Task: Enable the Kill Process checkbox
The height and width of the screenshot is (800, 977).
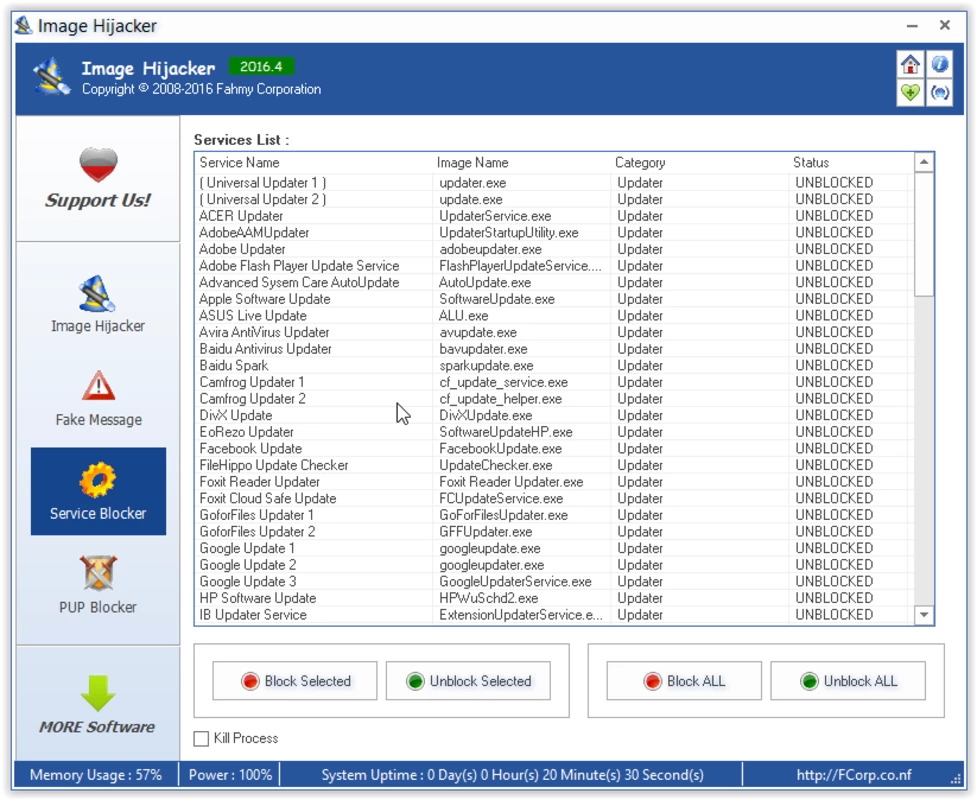Action: [201, 738]
